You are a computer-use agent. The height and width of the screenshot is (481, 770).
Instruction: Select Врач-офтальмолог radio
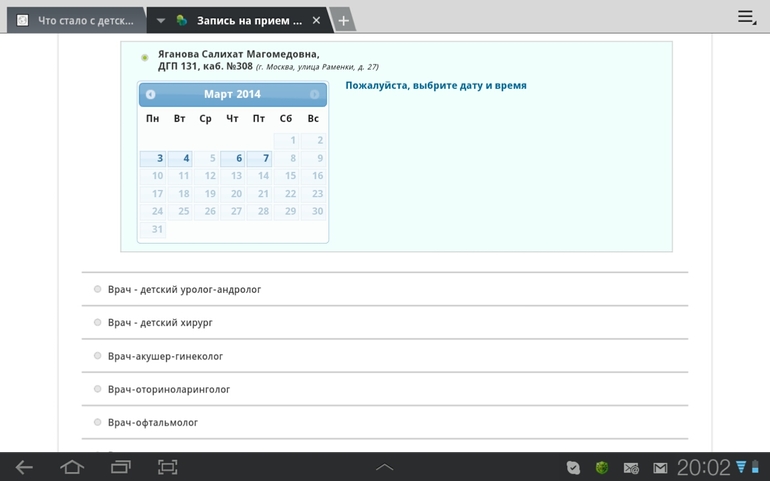click(98, 422)
